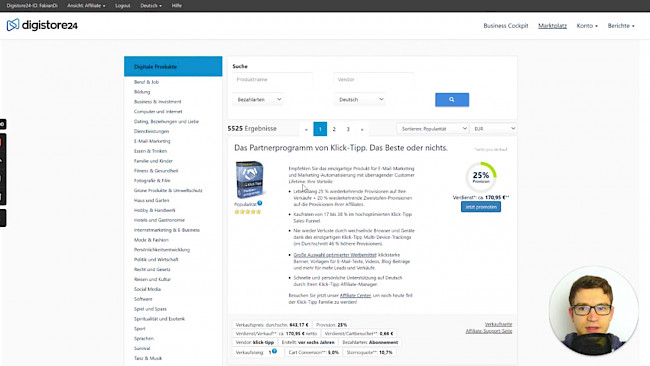Image resolution: width=650 pixels, height=366 pixels.
Task: Click the Verkaufsrang info icon
Action: tap(274, 351)
